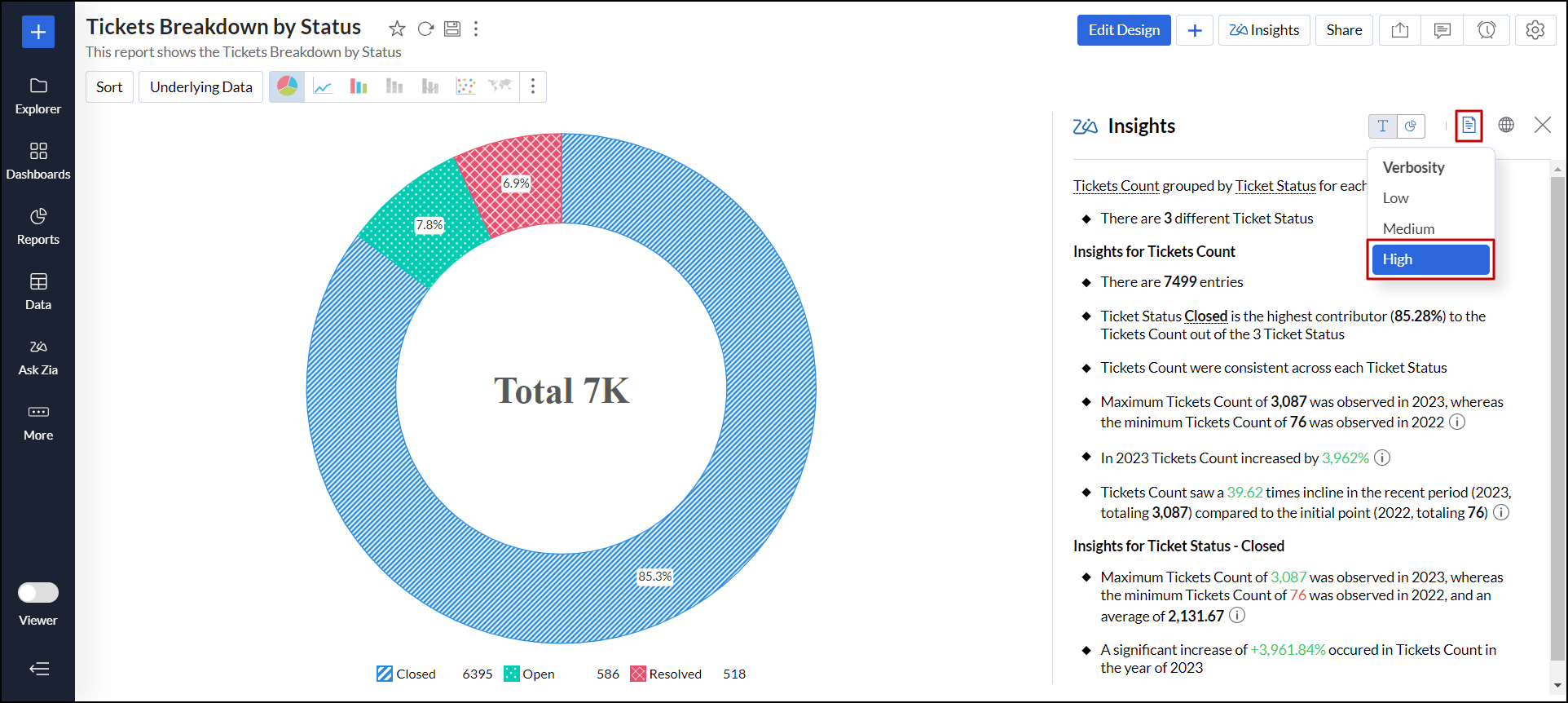Mark report as favorite with the star
Viewport: 1568px width, 703px height.
[x=397, y=29]
